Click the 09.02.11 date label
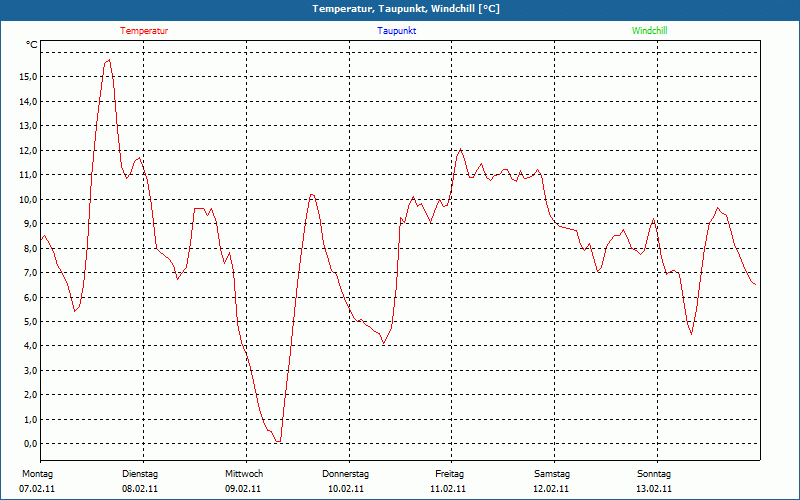The width and height of the screenshot is (800, 500). (x=243, y=489)
